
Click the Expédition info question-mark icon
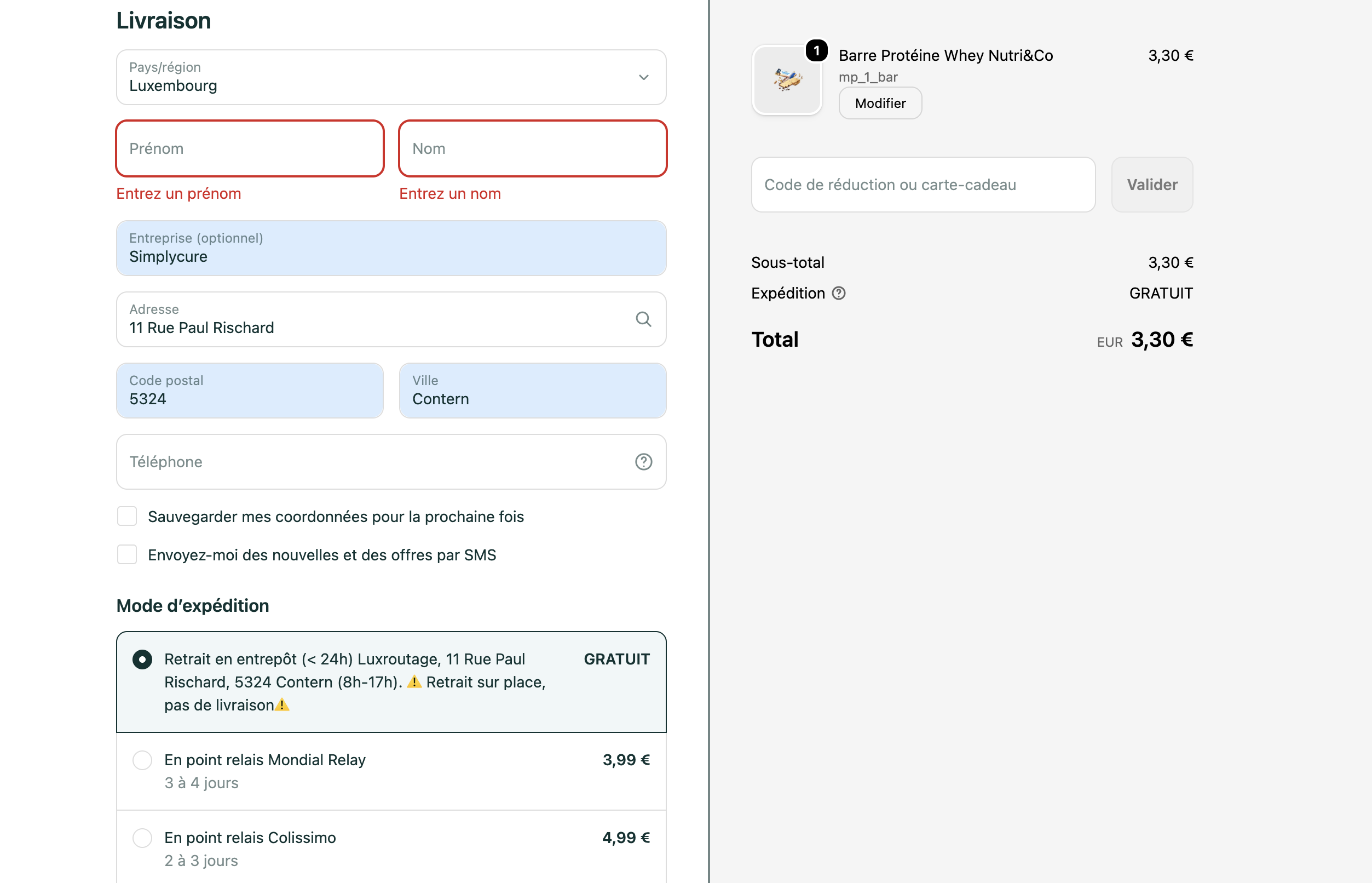(838, 294)
